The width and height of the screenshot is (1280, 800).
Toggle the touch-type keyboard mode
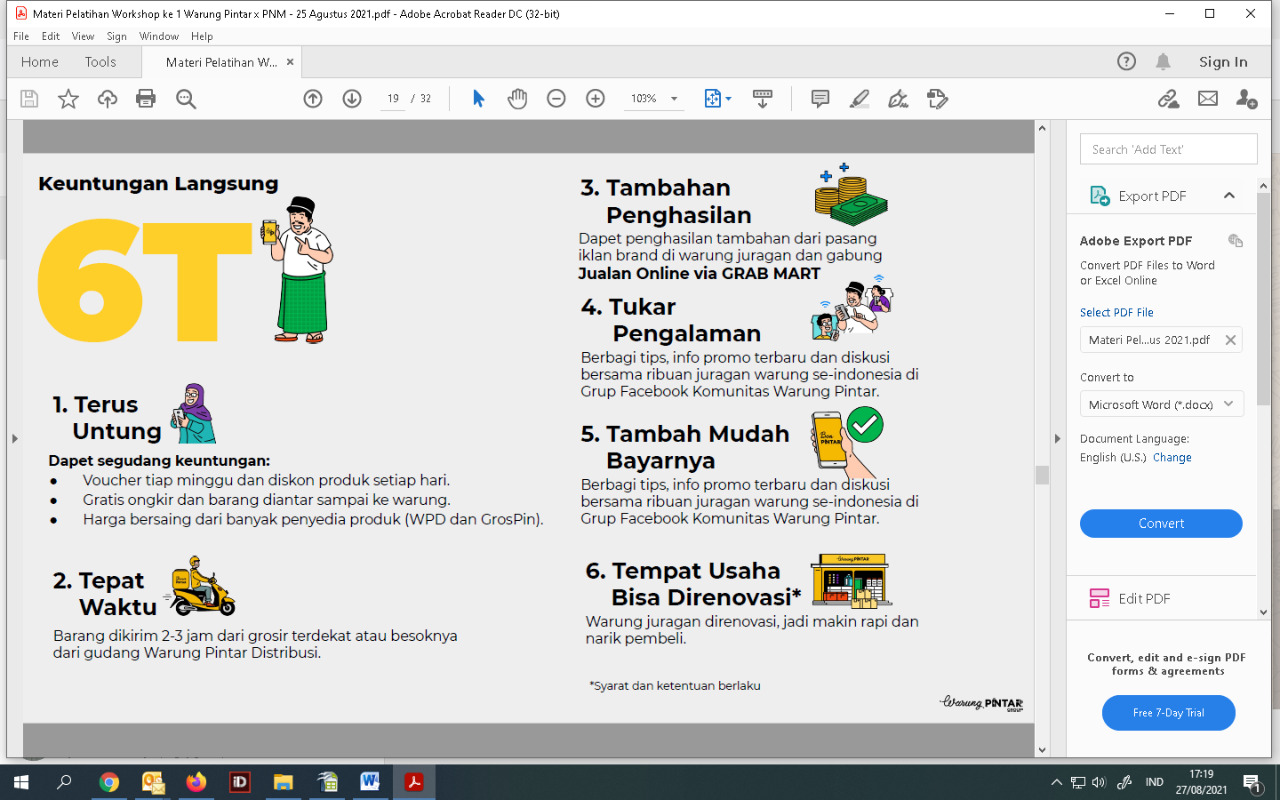click(763, 98)
